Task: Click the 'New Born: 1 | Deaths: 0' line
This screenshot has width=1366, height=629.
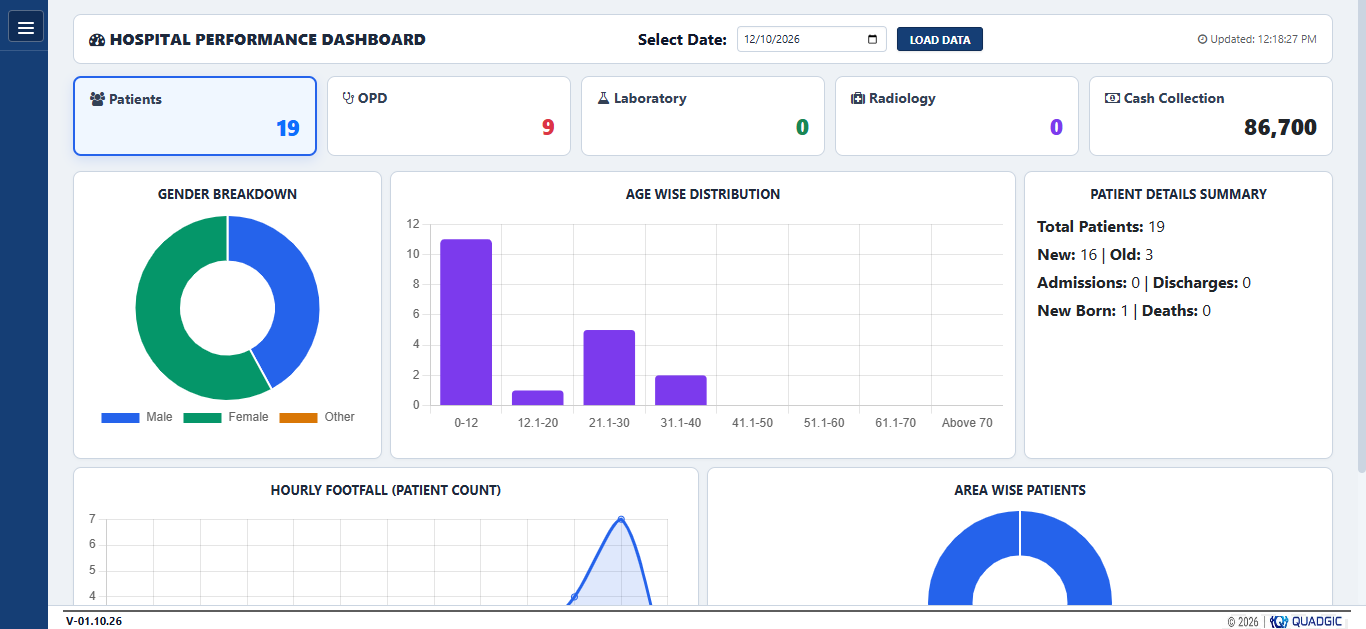Action: click(1124, 311)
